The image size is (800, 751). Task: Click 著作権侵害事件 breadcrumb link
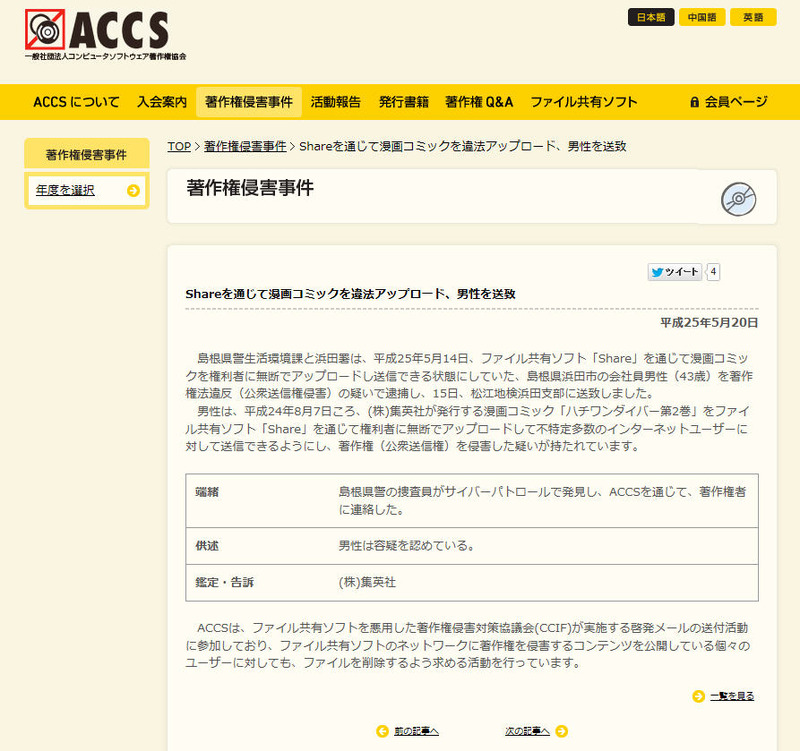tap(245, 146)
